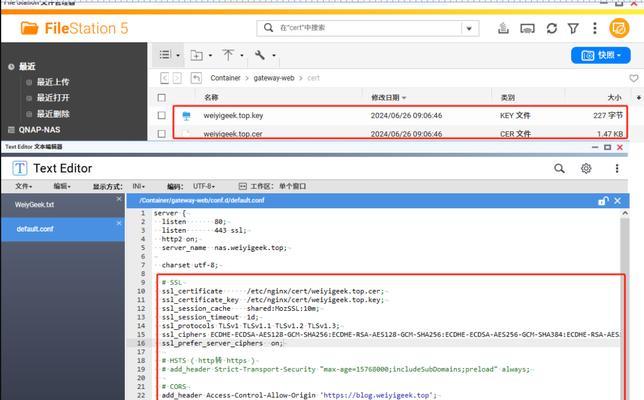Click the upload icon in FileStation header

(503, 28)
